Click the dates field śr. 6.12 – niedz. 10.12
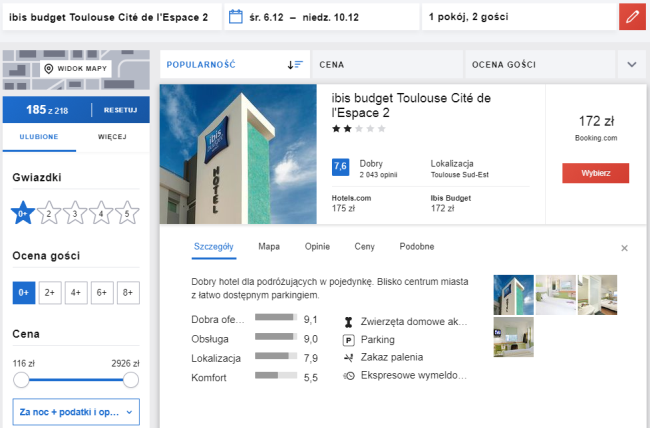Screen dimensions: 650x428 321,17
